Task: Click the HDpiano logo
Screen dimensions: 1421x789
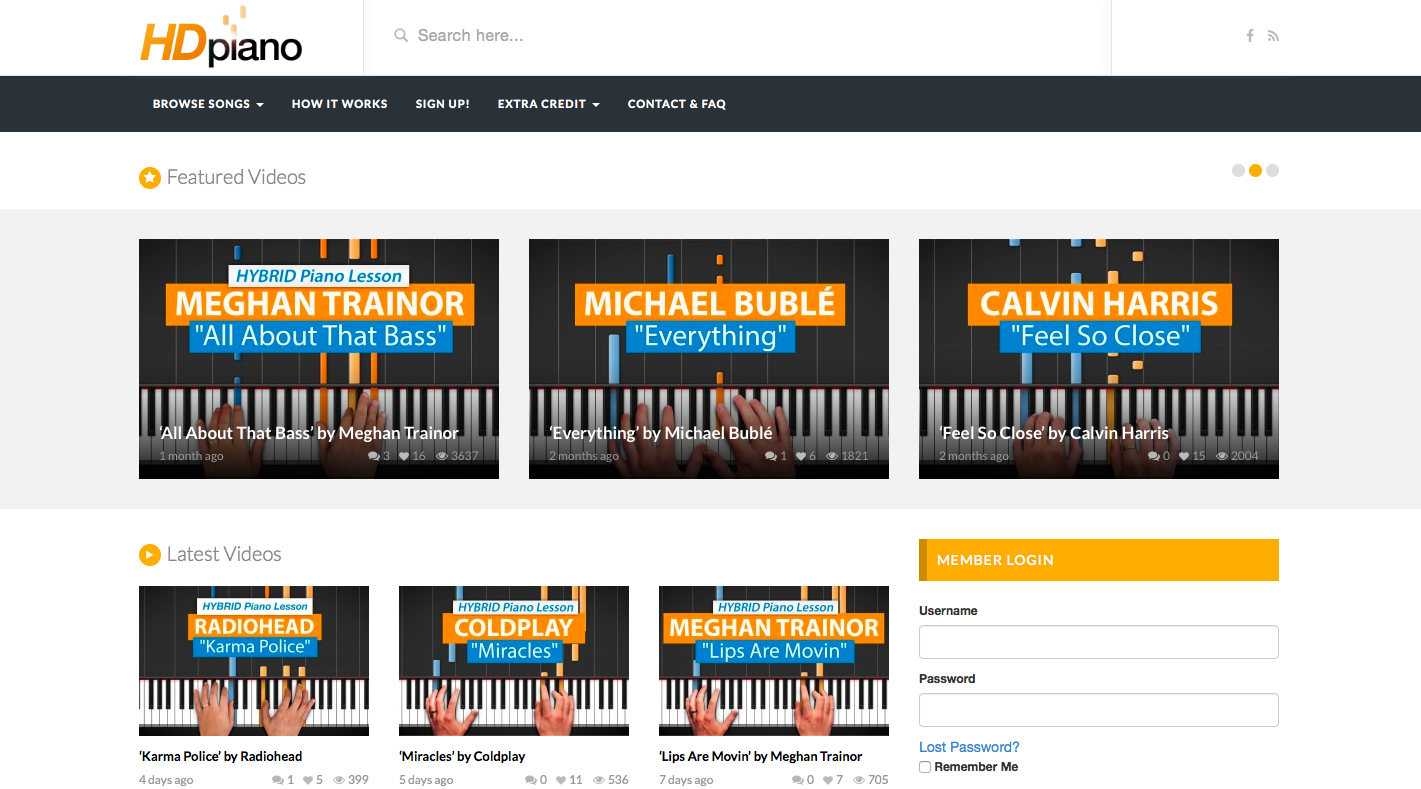Action: (x=221, y=37)
